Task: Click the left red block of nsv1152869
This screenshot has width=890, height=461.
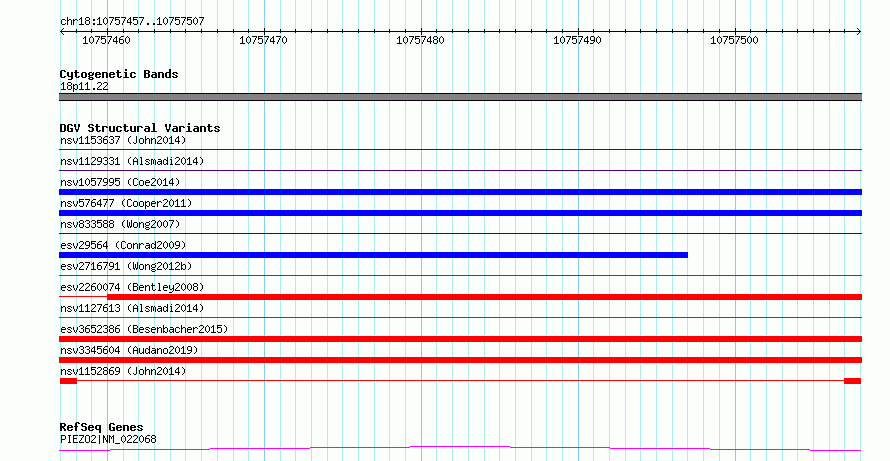Action: click(x=68, y=381)
